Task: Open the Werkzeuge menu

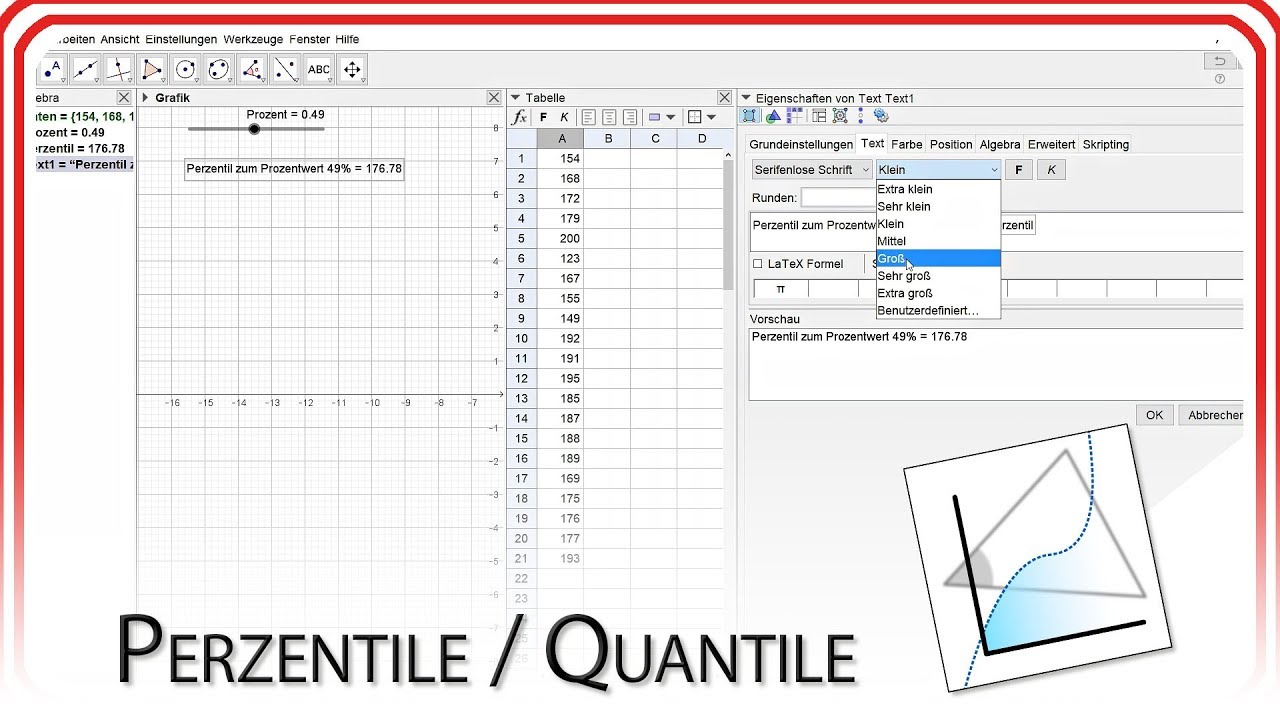Action: (x=253, y=39)
